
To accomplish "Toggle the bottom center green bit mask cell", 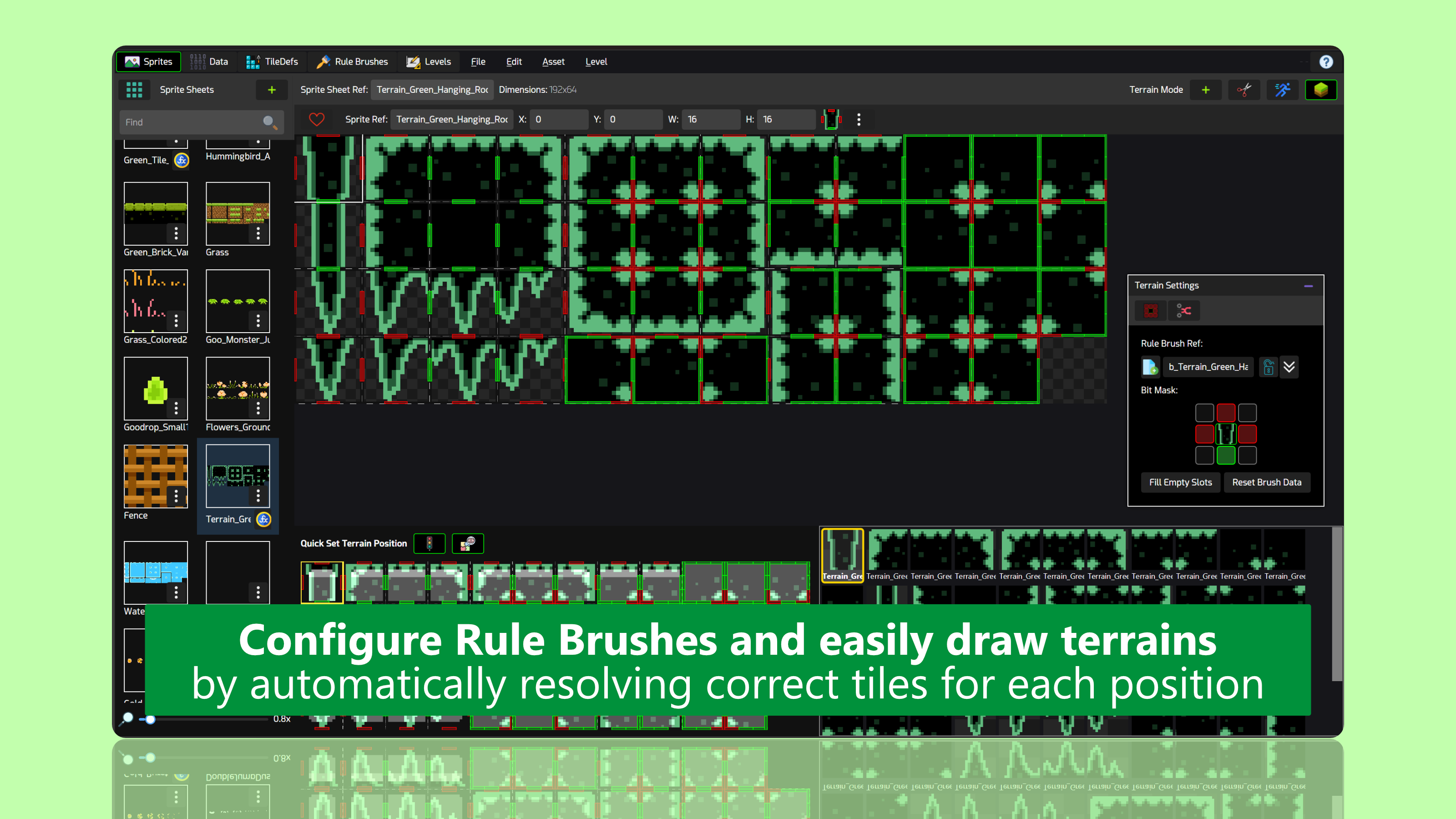I will [1225, 455].
